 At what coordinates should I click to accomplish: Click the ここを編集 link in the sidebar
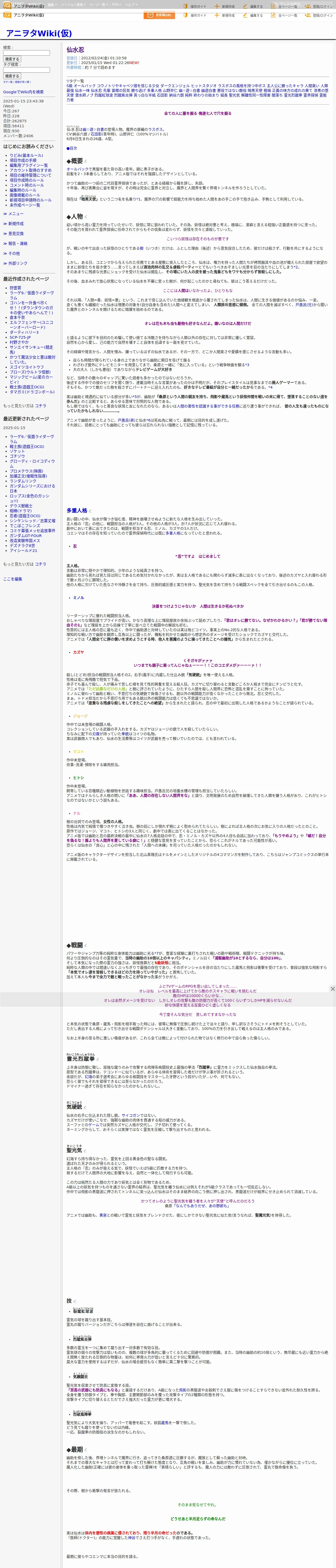coord(12,579)
